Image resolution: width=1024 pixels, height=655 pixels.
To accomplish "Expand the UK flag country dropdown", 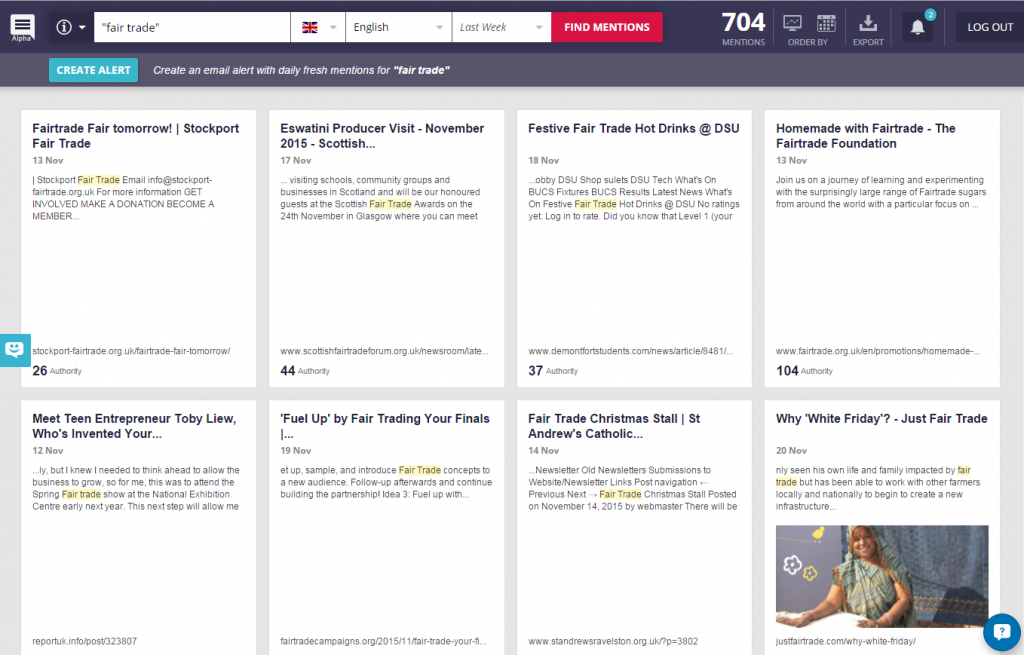I will tap(317, 27).
